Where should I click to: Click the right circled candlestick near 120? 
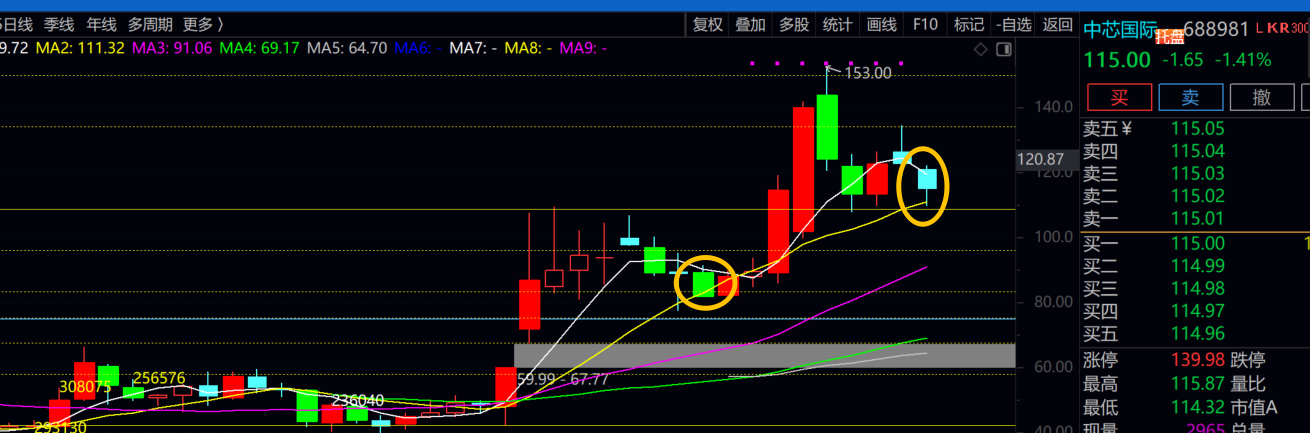(x=926, y=180)
